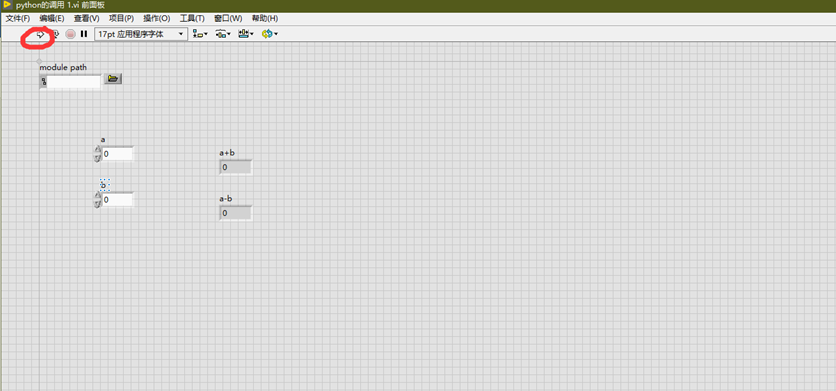This screenshot has width=836, height=391.
Task: Increment control a with up arrow
Action: [97, 150]
